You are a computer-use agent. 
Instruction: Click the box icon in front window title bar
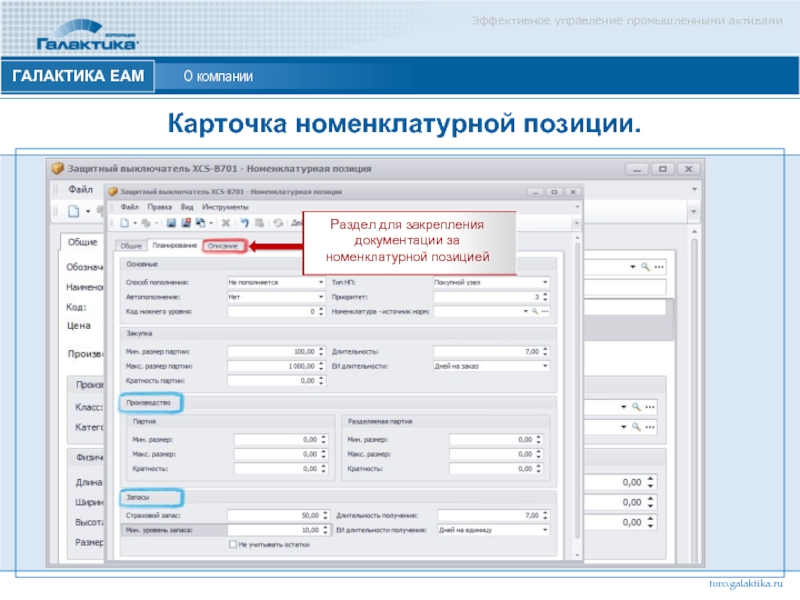click(x=113, y=192)
